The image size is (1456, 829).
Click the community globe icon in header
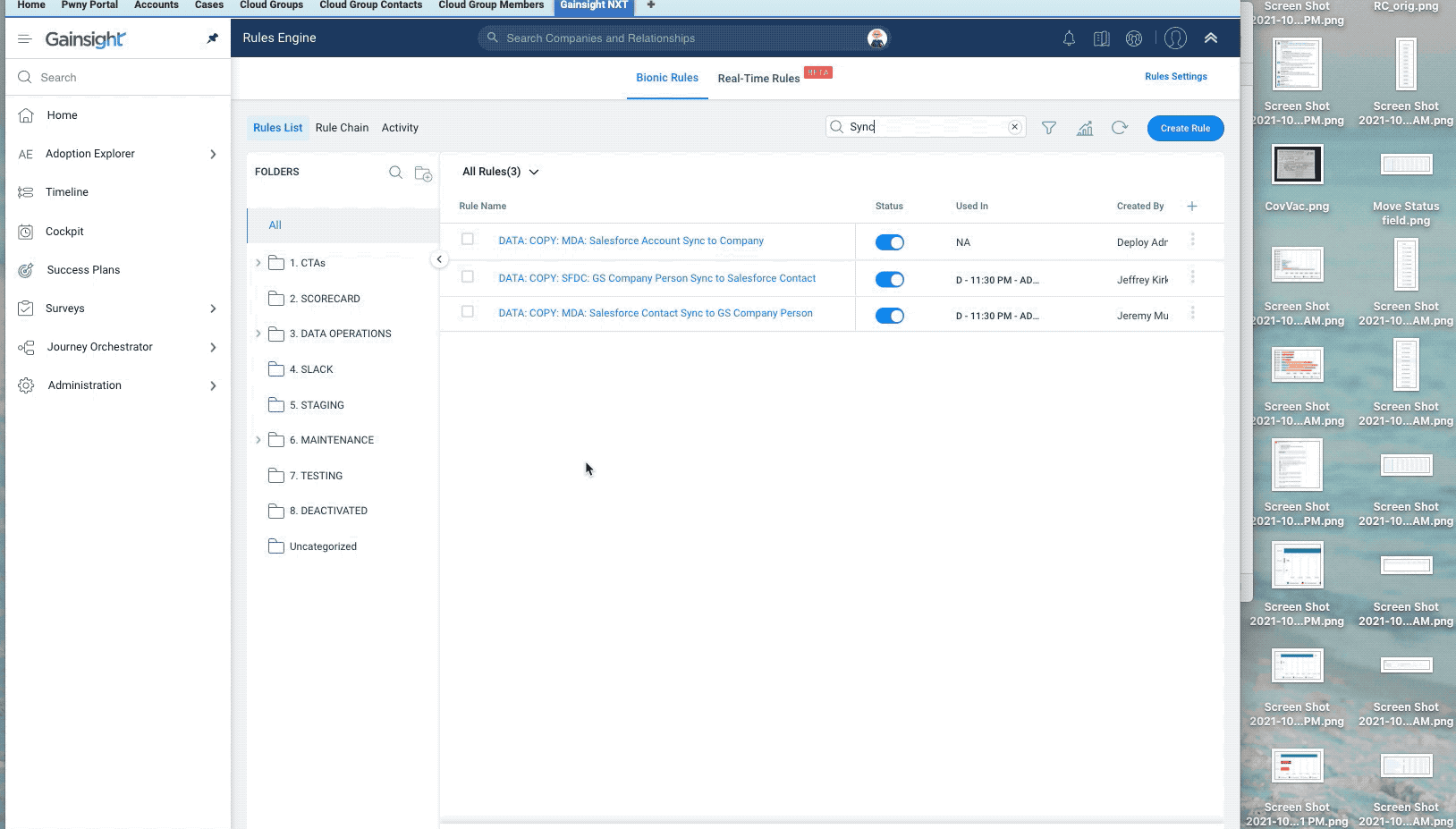[1134, 38]
